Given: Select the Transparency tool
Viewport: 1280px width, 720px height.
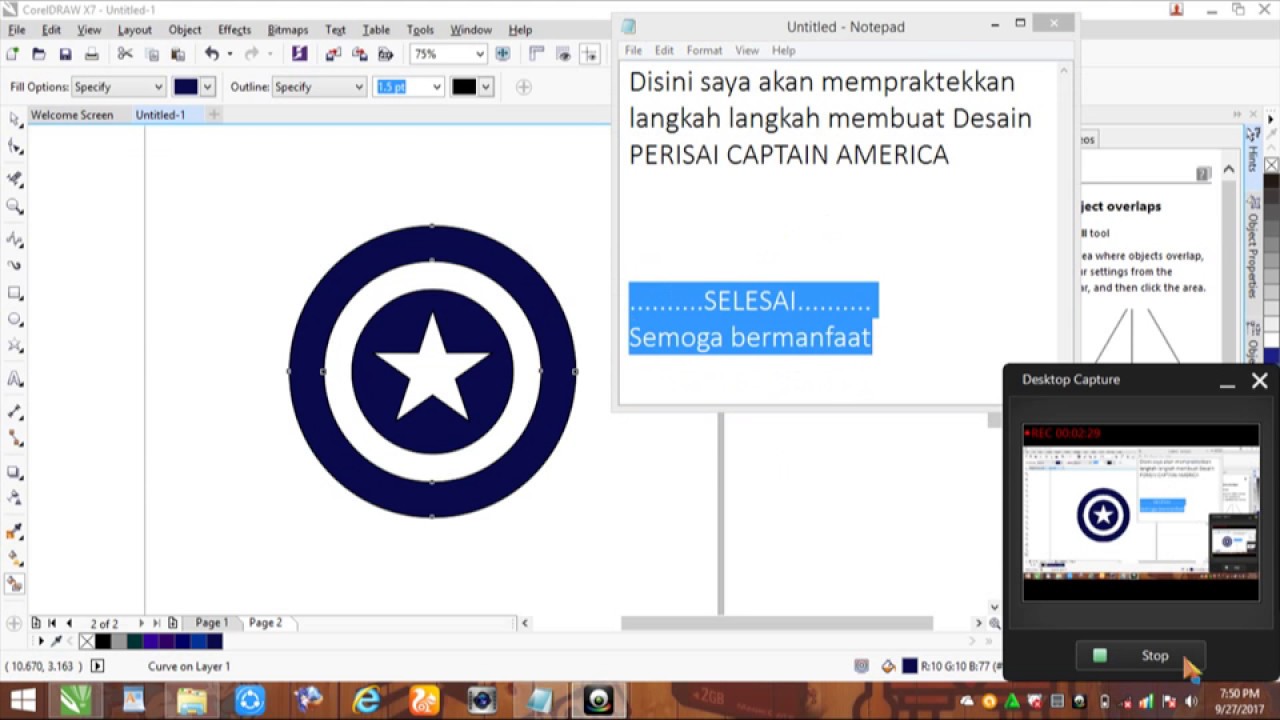Looking at the screenshot, I should pyautogui.click(x=15, y=498).
